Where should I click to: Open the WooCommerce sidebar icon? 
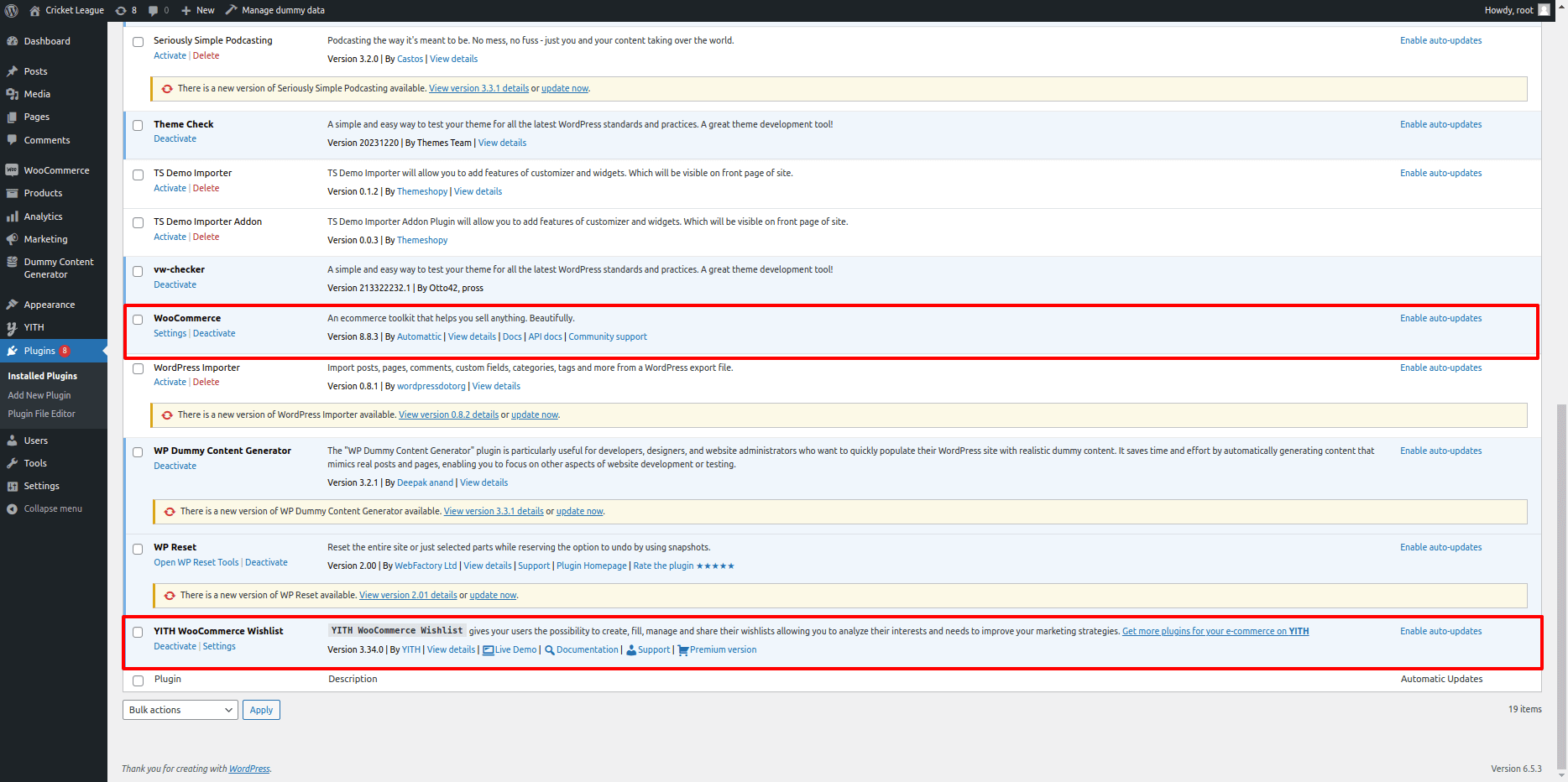(x=12, y=170)
